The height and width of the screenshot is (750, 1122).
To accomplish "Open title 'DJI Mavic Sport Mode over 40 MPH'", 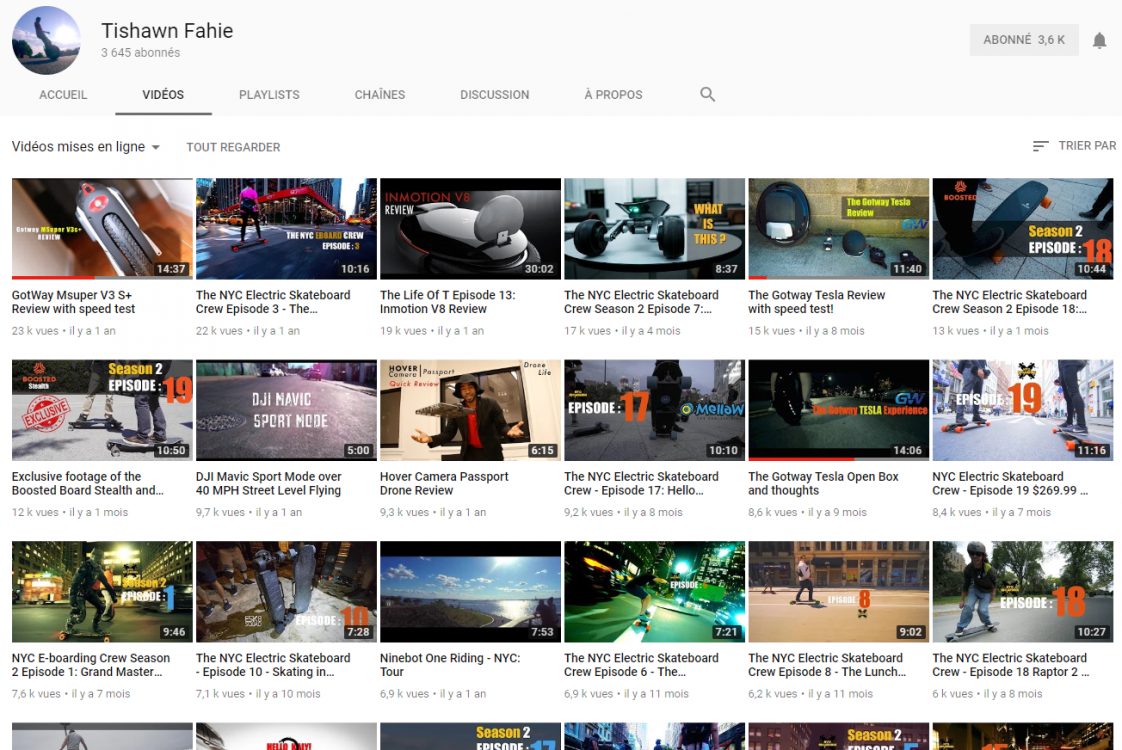I will pos(268,484).
